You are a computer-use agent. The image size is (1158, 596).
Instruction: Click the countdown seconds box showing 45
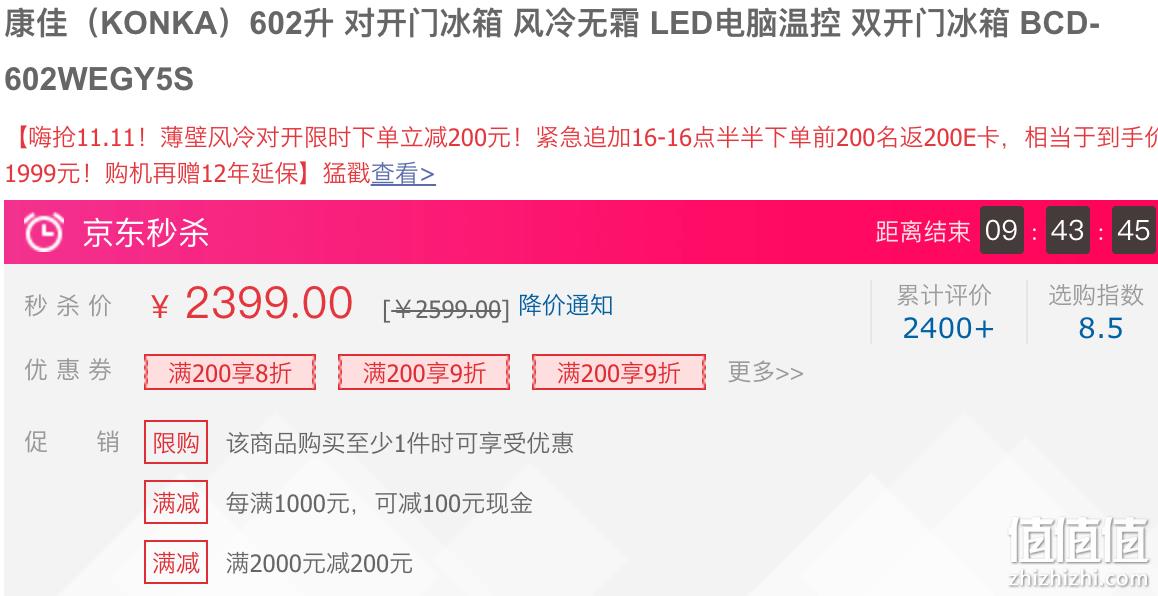click(1134, 230)
